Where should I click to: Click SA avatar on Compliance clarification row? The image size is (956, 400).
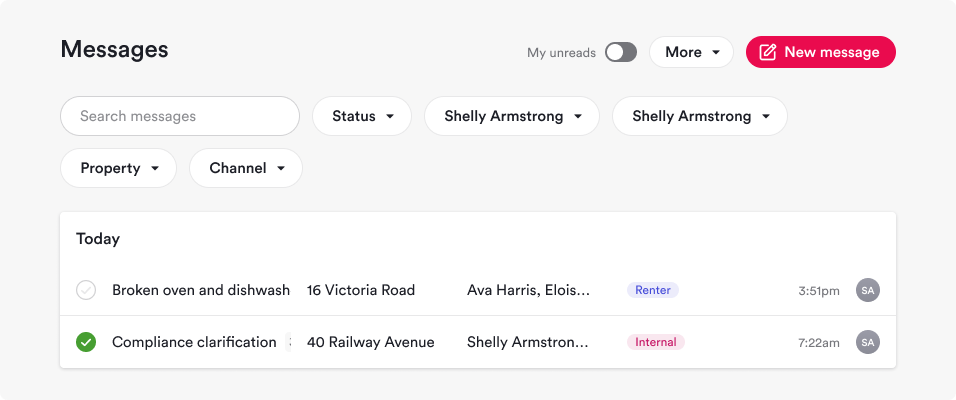(x=868, y=342)
